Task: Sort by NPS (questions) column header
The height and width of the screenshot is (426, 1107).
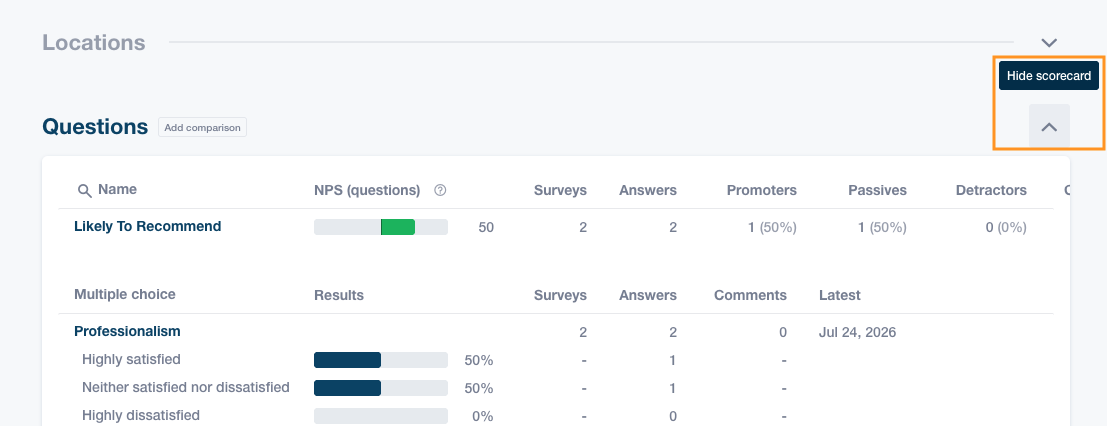Action: 367,190
